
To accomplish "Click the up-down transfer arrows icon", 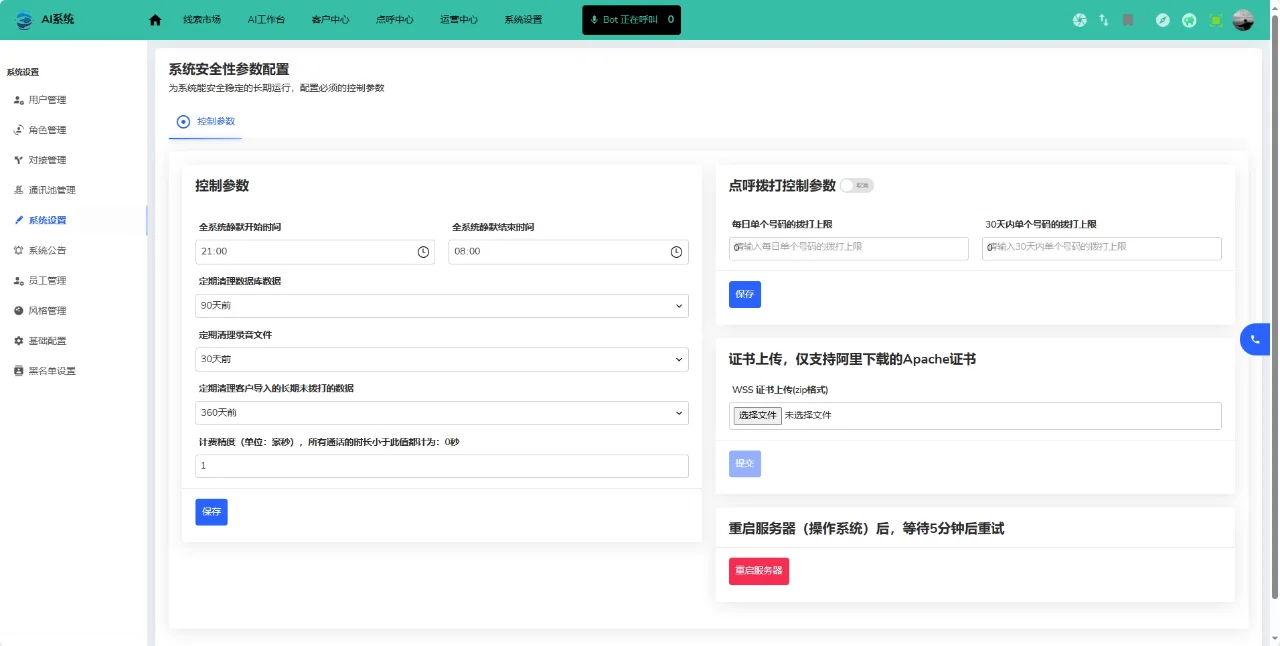I will 1104,20.
